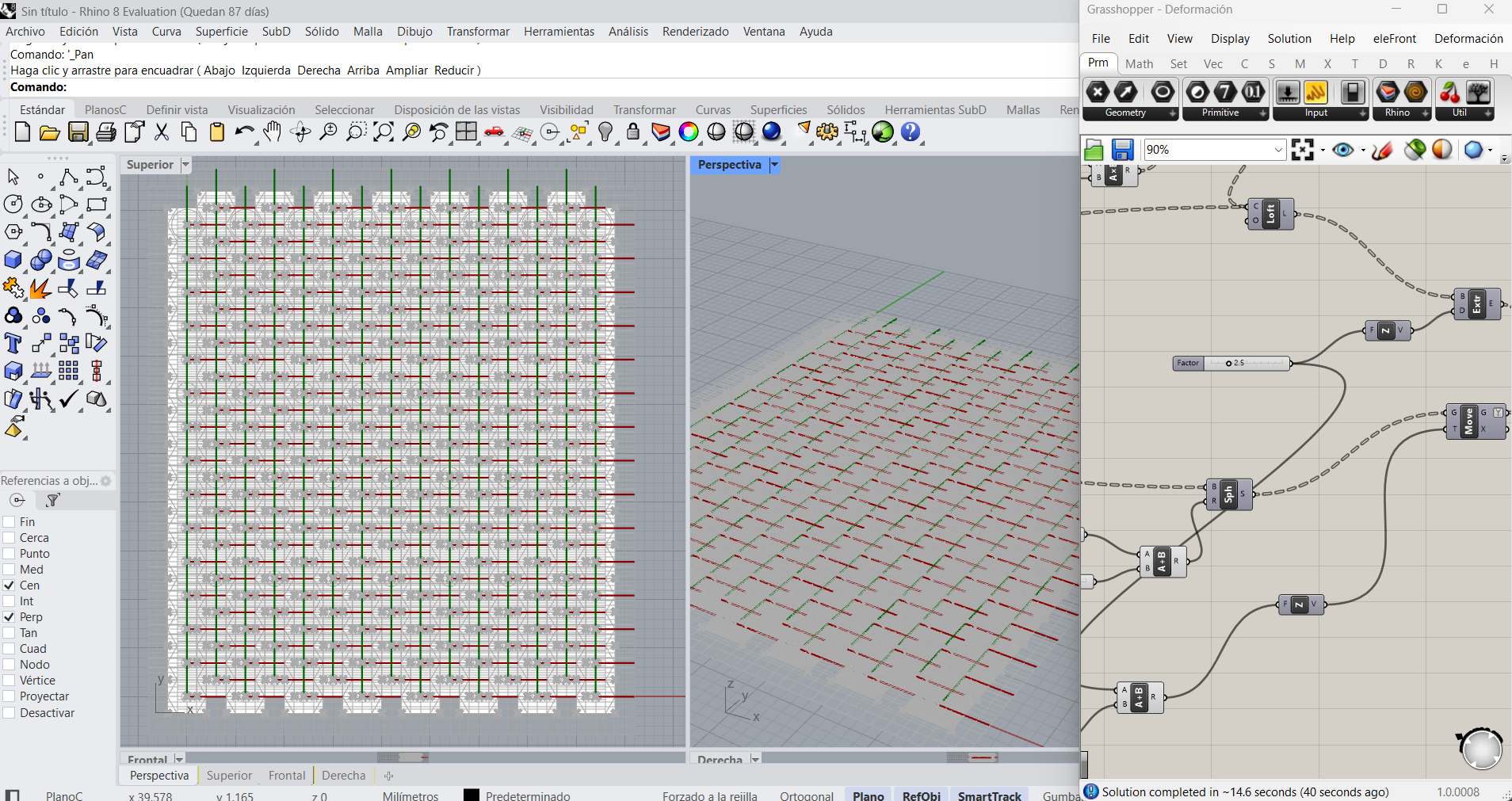Click the Ortogonal status bar button
The image size is (1512, 801).
tap(806, 795)
